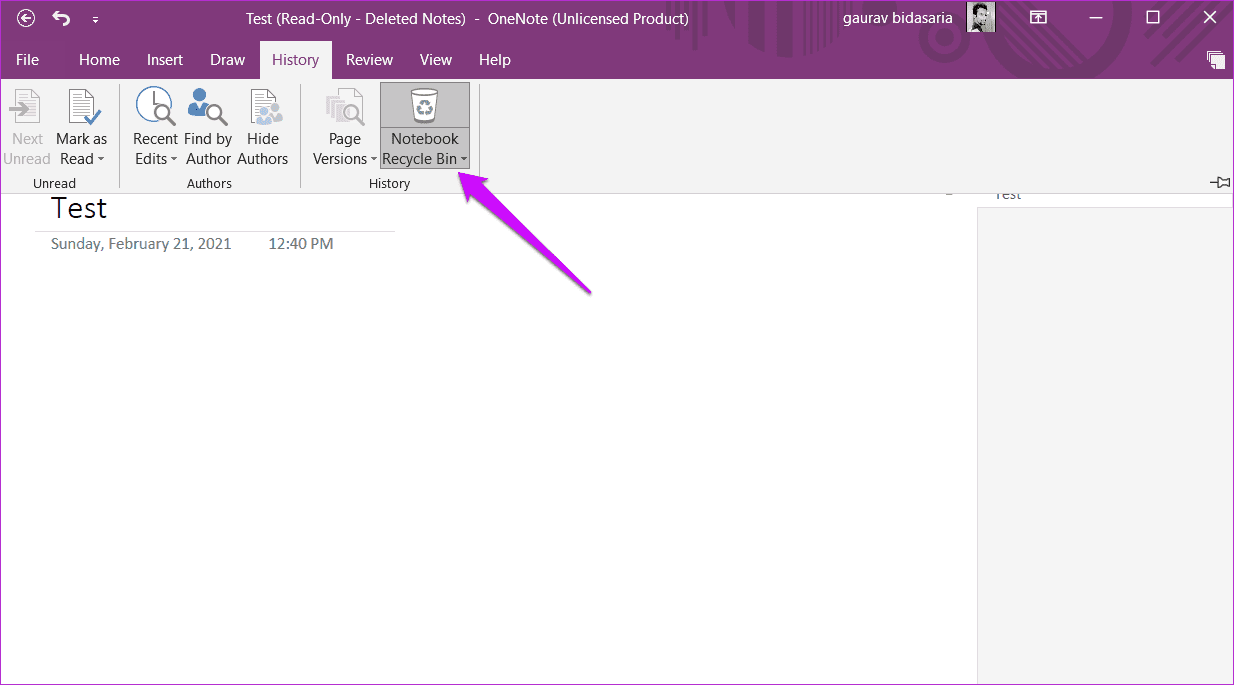Switch to the Draw tab
The width and height of the screenshot is (1234, 685).
point(227,60)
